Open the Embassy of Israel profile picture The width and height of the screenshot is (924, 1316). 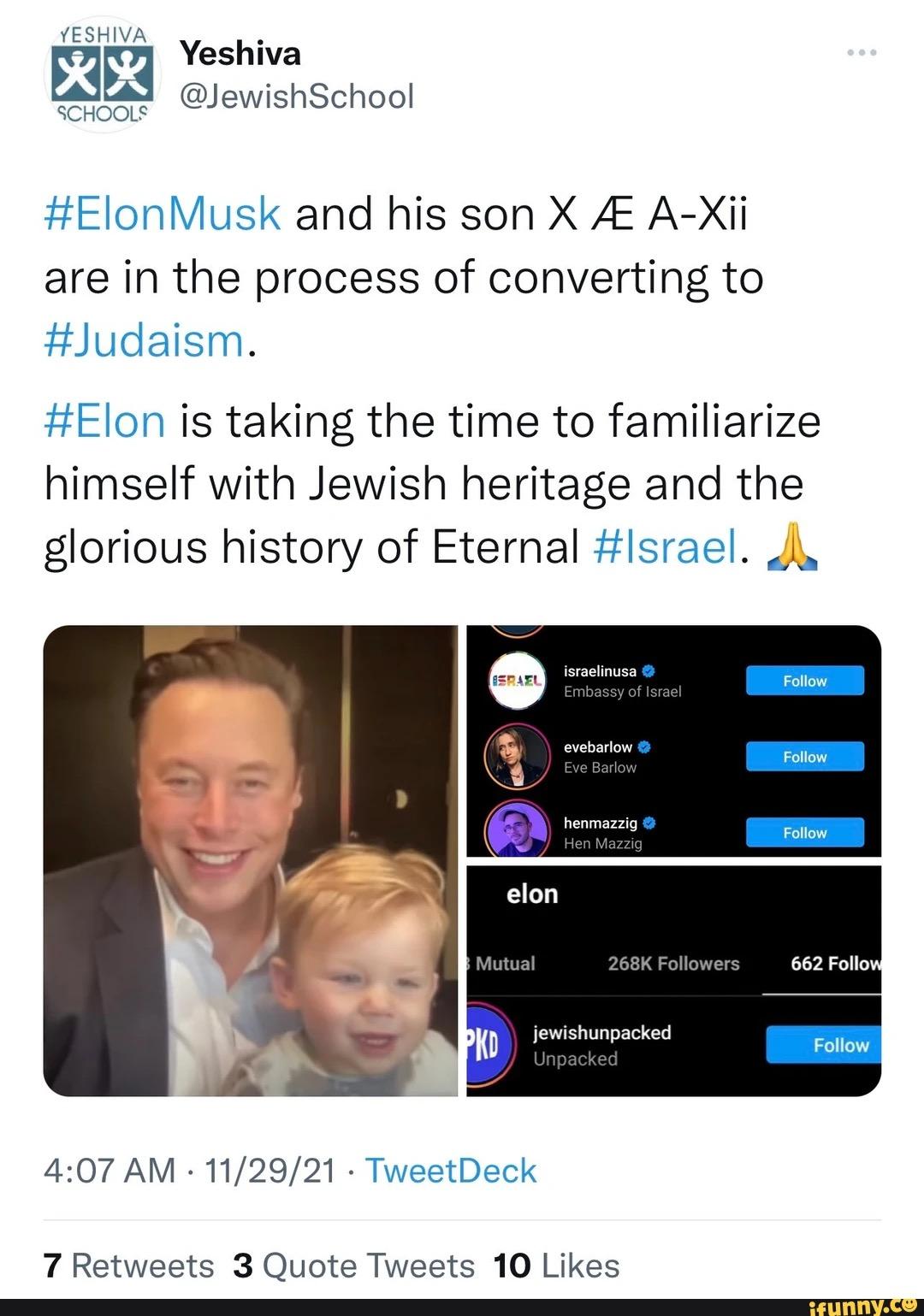tap(517, 681)
